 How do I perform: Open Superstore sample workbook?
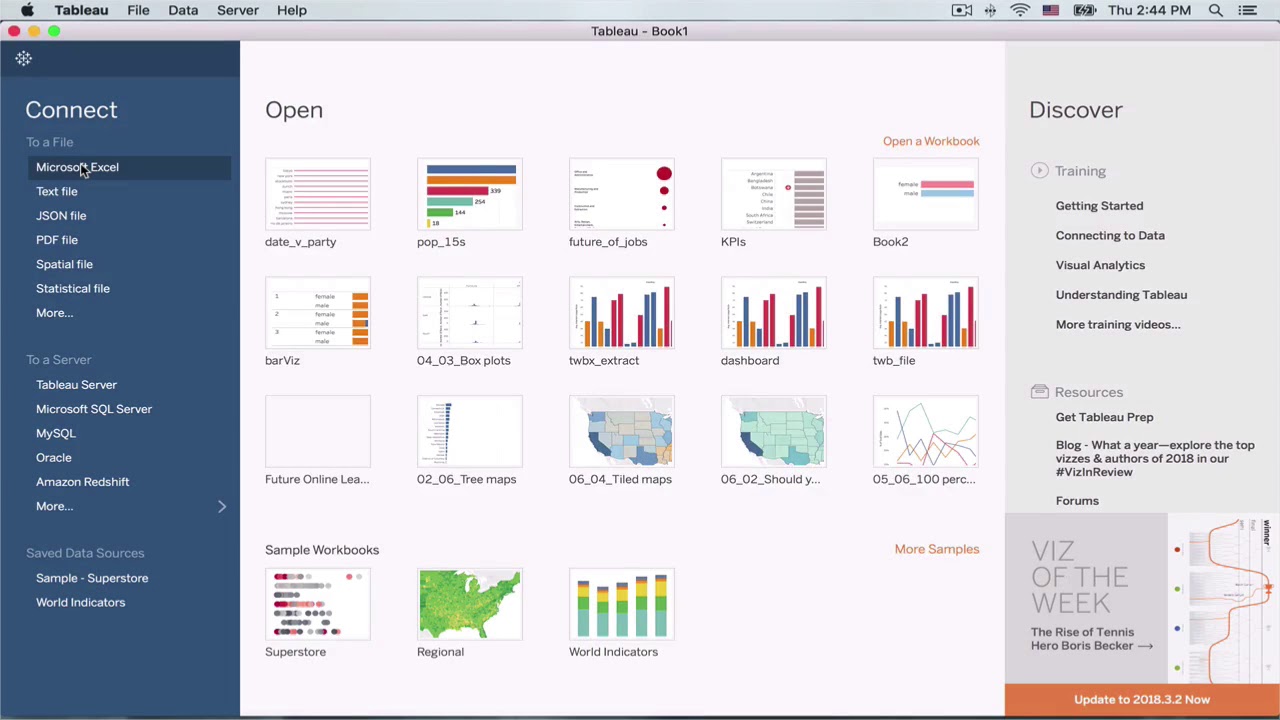click(318, 604)
